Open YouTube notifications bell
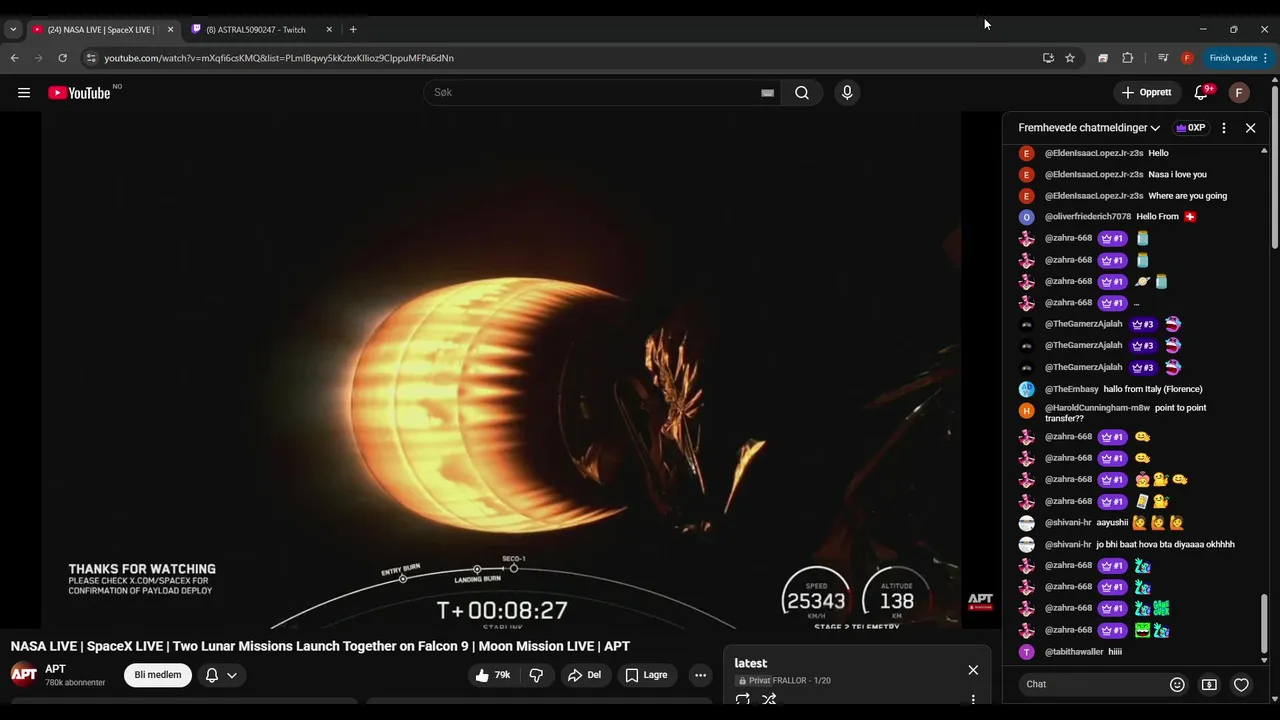This screenshot has width=1280, height=720. [1201, 93]
